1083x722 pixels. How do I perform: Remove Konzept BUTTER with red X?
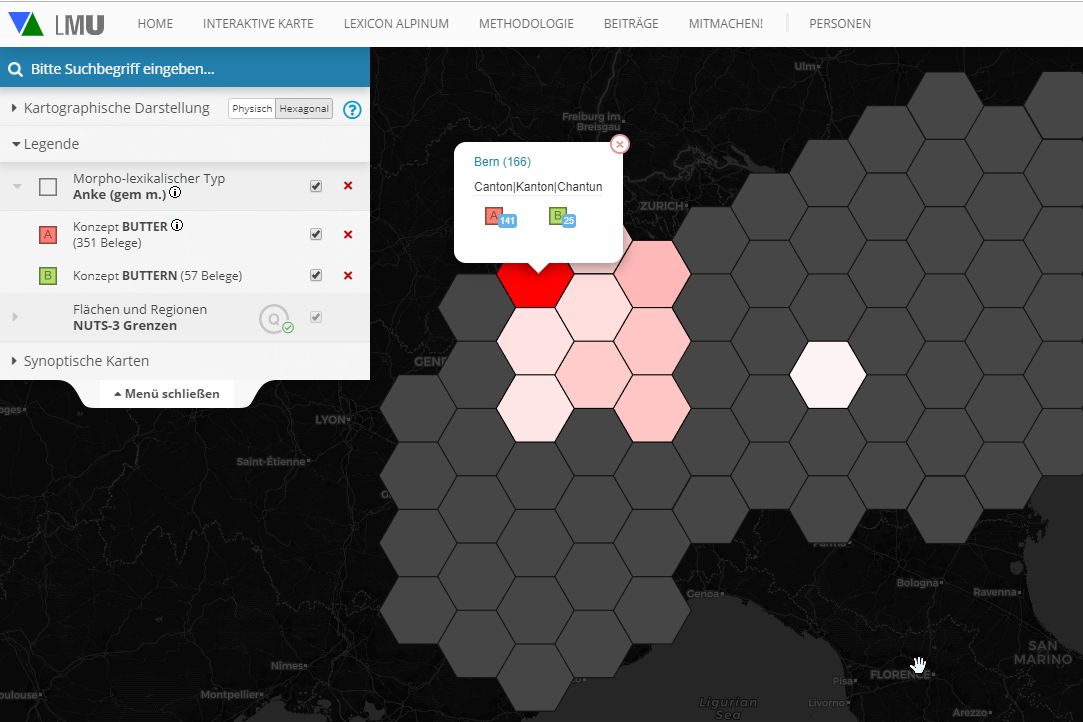[x=348, y=235]
